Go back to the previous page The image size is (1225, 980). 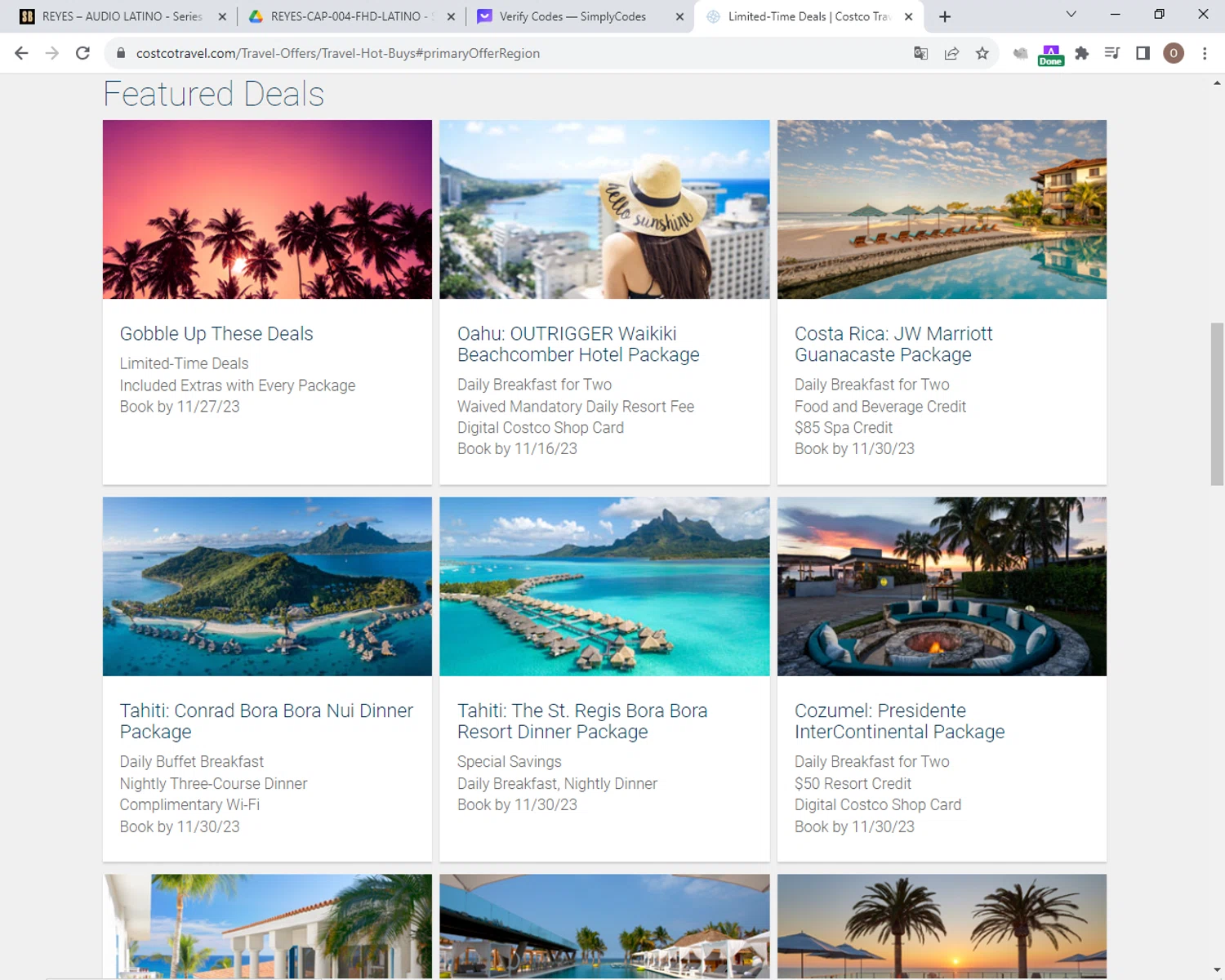[22, 53]
